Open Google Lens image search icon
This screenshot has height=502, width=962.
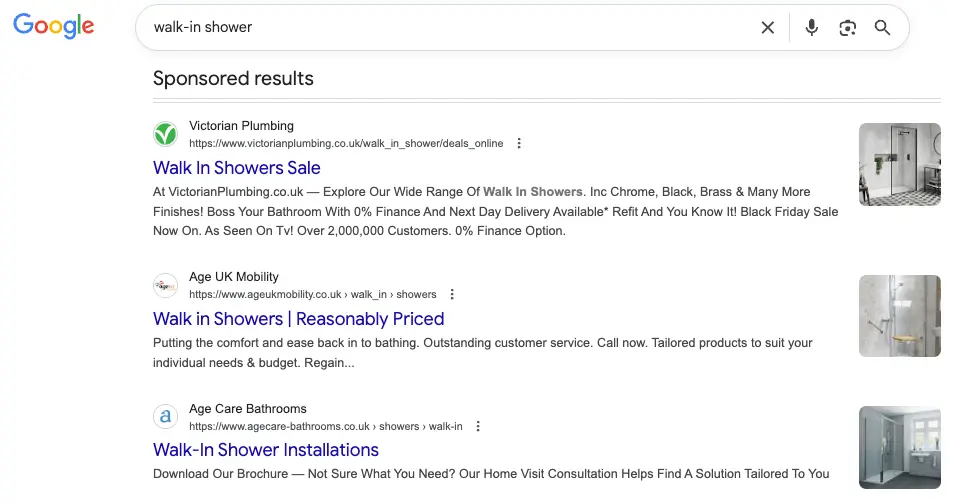pos(847,28)
